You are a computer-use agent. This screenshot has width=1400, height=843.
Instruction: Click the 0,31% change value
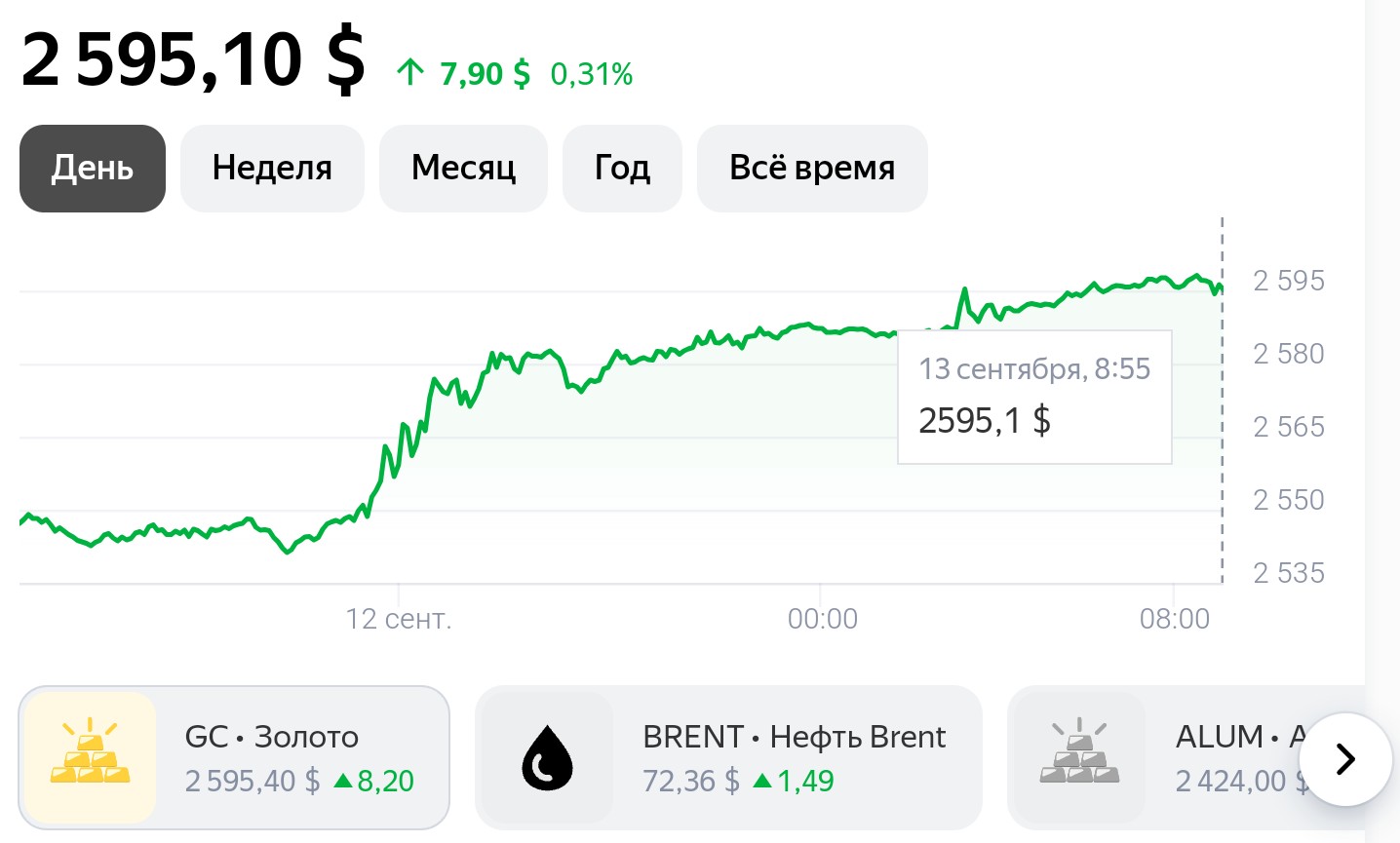click(x=592, y=73)
